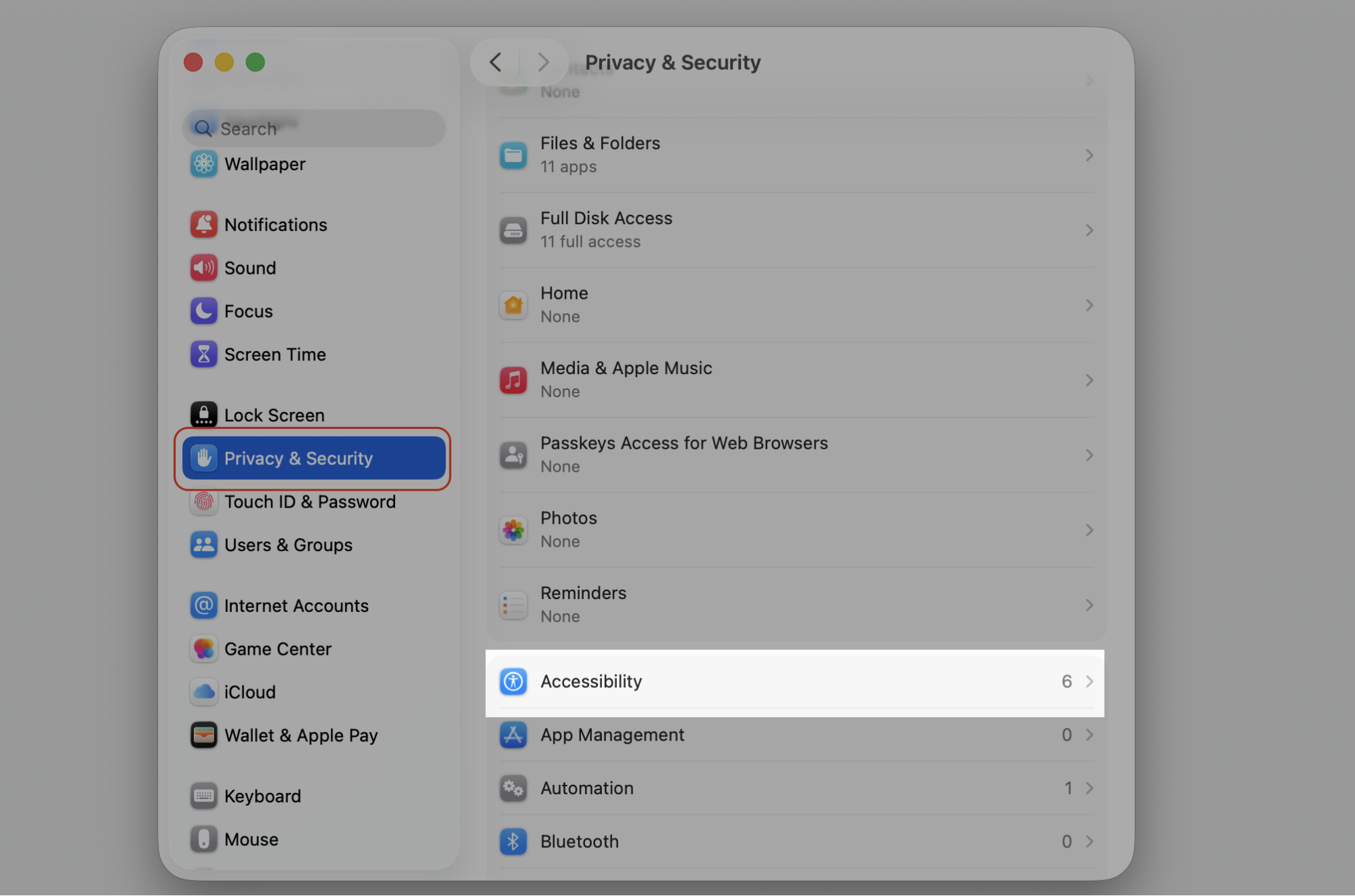Click the iCloud cloud icon
Screen dimensions: 1355x896
[203, 692]
